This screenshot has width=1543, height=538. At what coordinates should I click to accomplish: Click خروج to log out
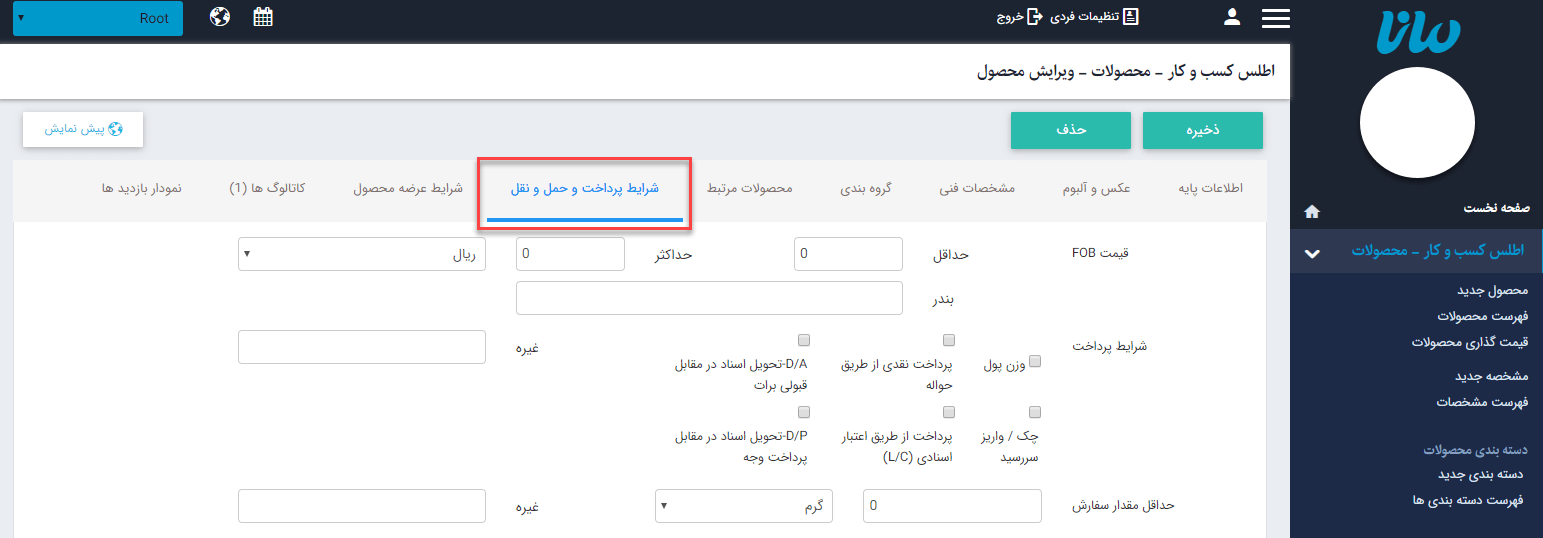1020,17
